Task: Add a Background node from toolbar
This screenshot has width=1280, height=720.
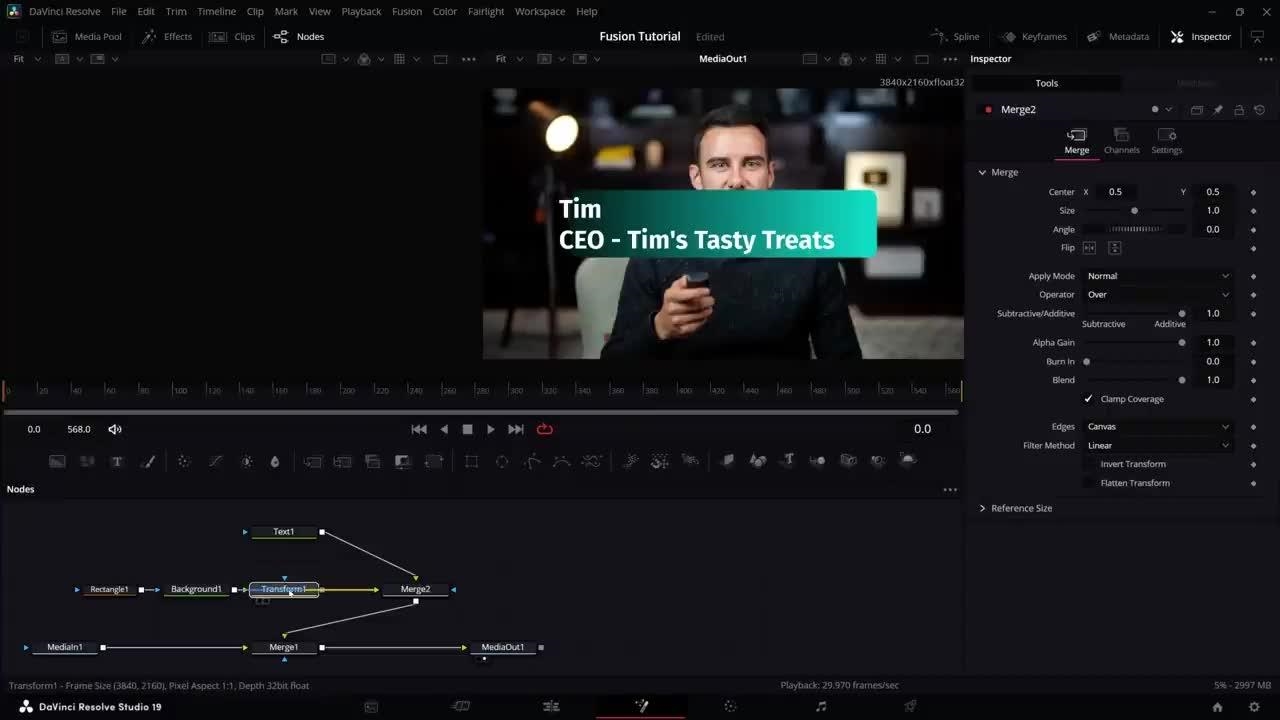Action: (57, 461)
